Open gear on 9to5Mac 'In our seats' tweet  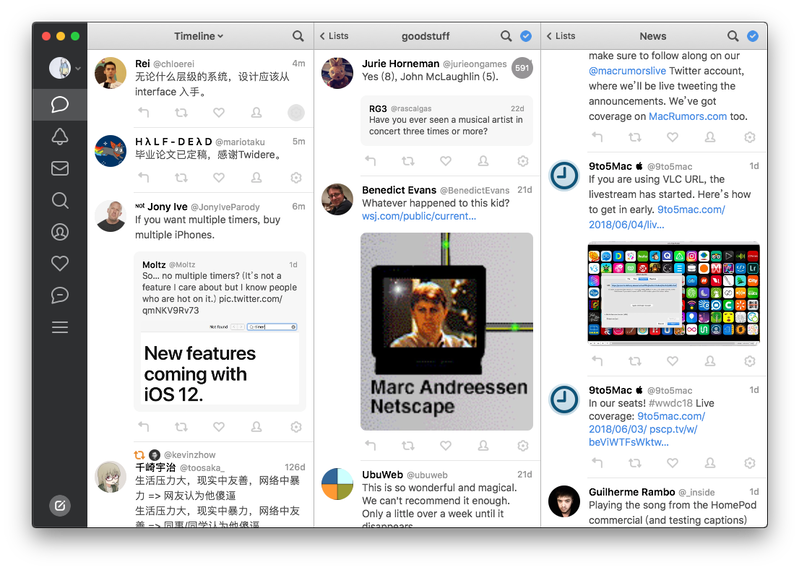coord(749,463)
